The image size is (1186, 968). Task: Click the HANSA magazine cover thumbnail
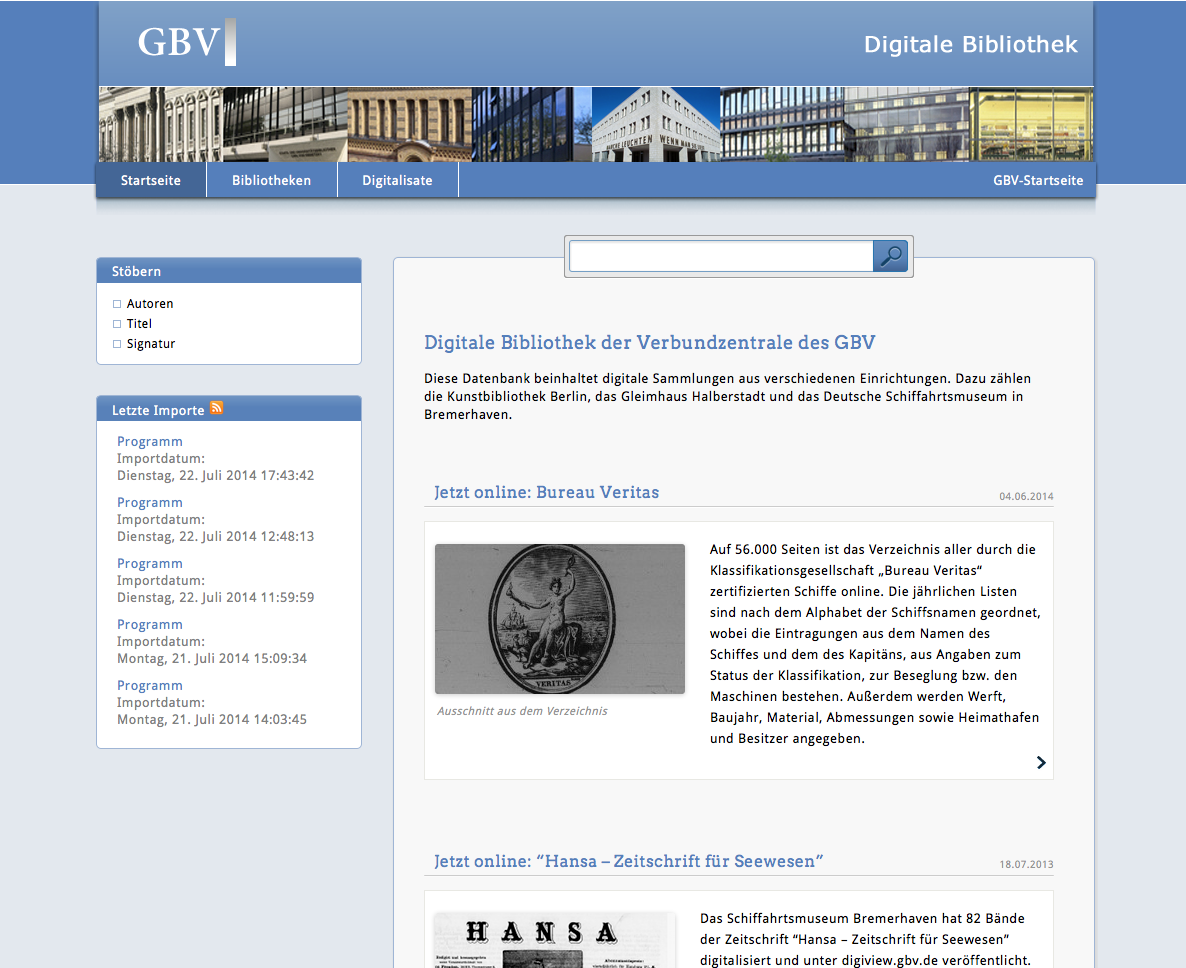(x=554, y=940)
